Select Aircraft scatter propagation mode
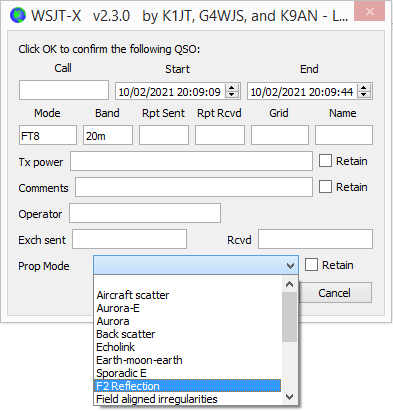393x411 pixels. pyautogui.click(x=188, y=295)
